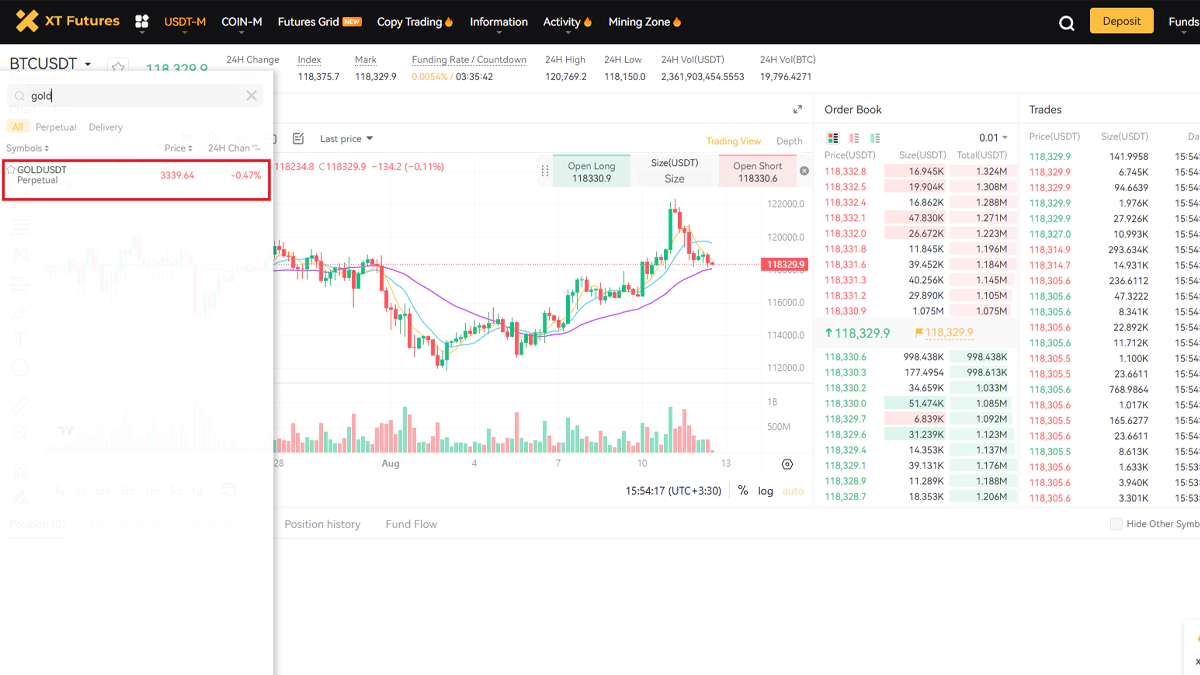
Task: Click the Index price label
Action: (x=309, y=60)
